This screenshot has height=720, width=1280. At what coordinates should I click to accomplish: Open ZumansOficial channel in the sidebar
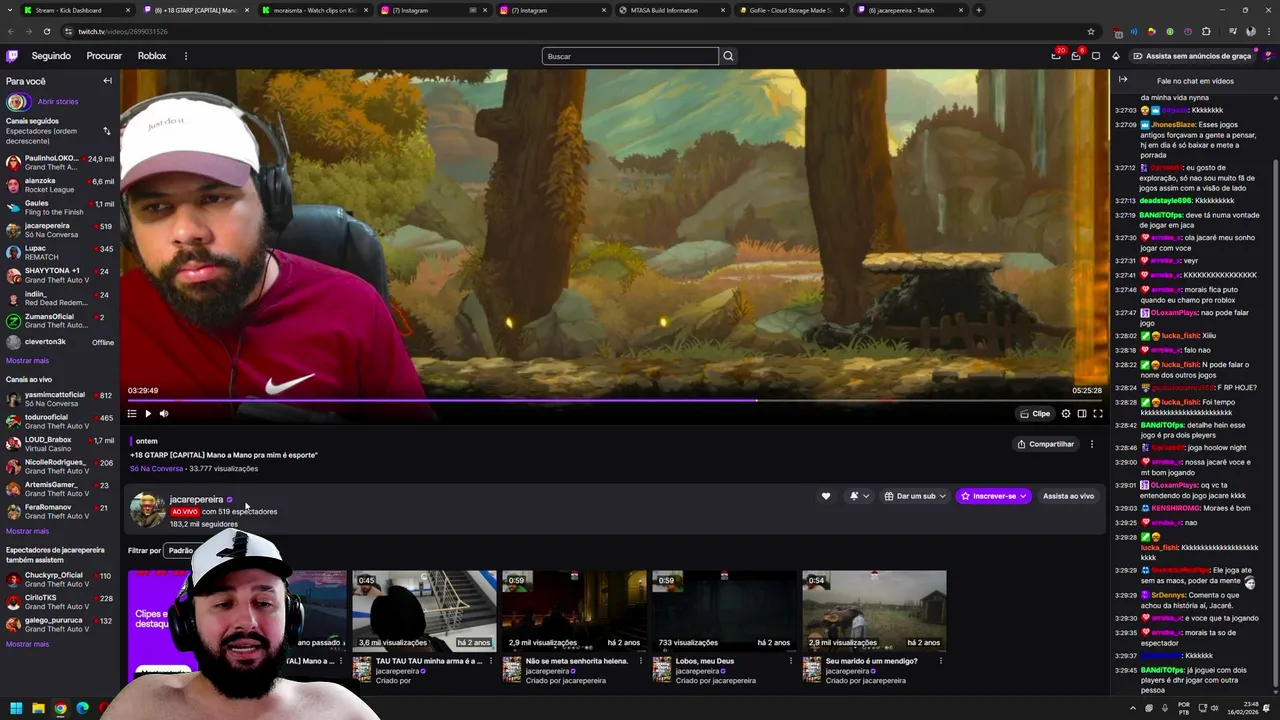coord(60,320)
